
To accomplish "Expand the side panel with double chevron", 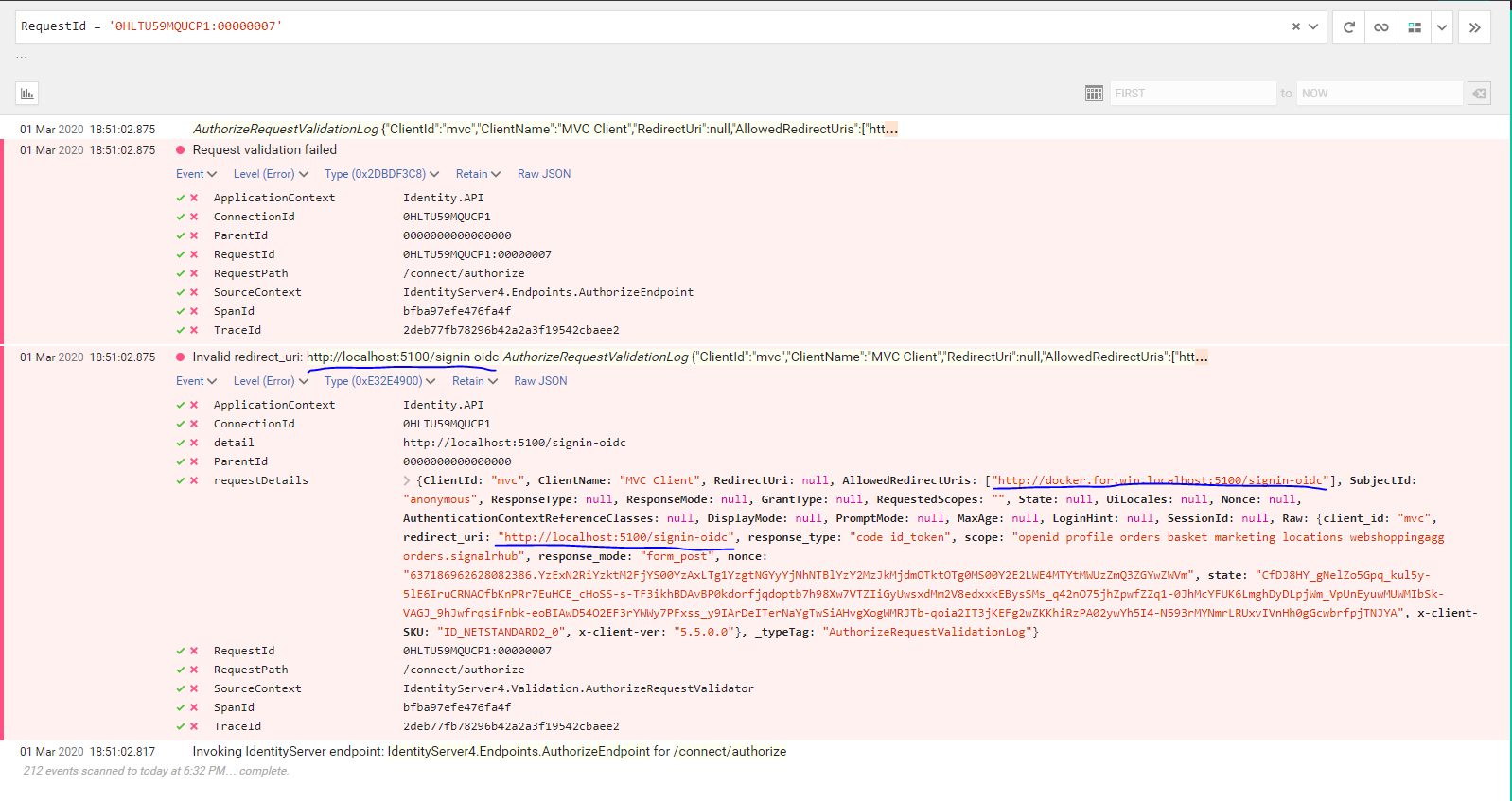I will tap(1474, 27).
